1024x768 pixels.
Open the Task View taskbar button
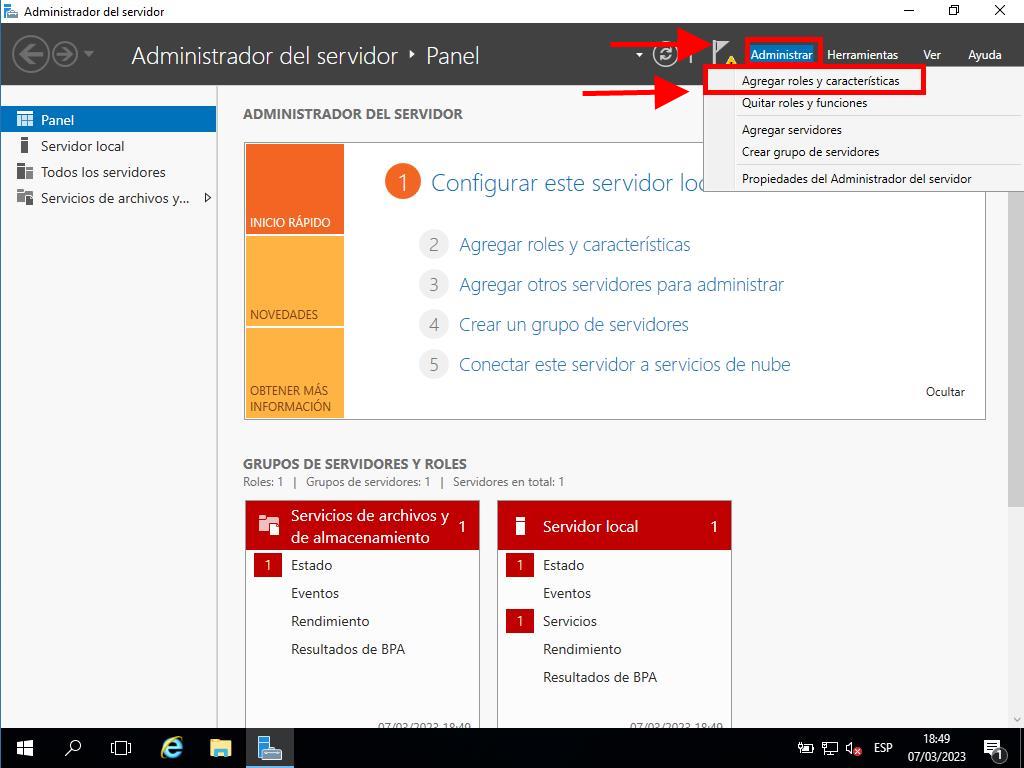(121, 748)
